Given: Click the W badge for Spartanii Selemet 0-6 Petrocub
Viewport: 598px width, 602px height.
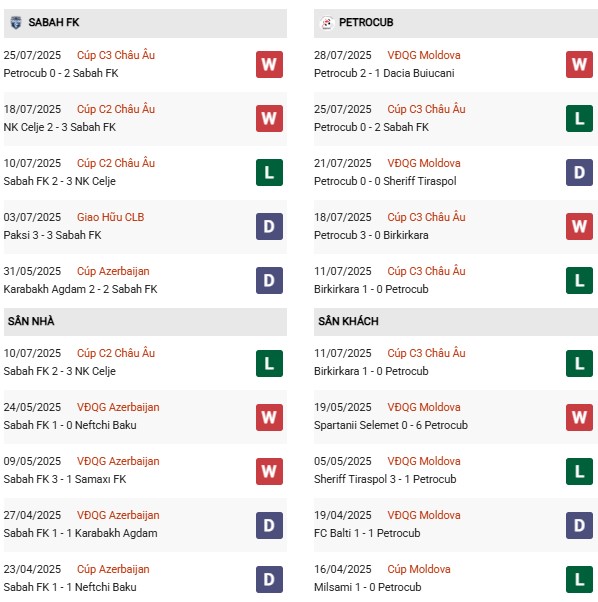Looking at the screenshot, I should click(579, 417).
